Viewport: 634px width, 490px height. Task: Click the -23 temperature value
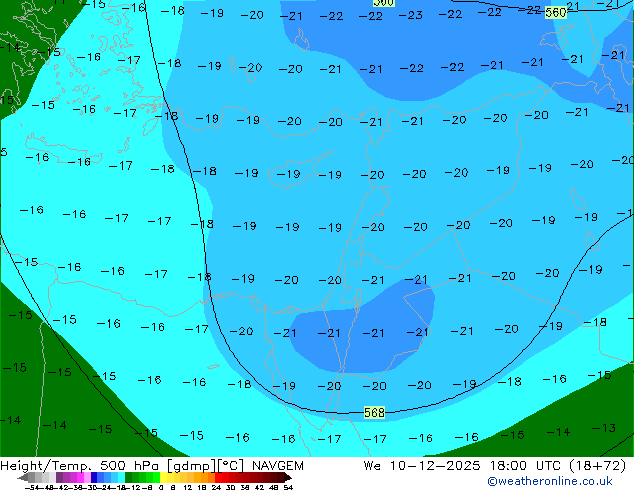coord(410,15)
